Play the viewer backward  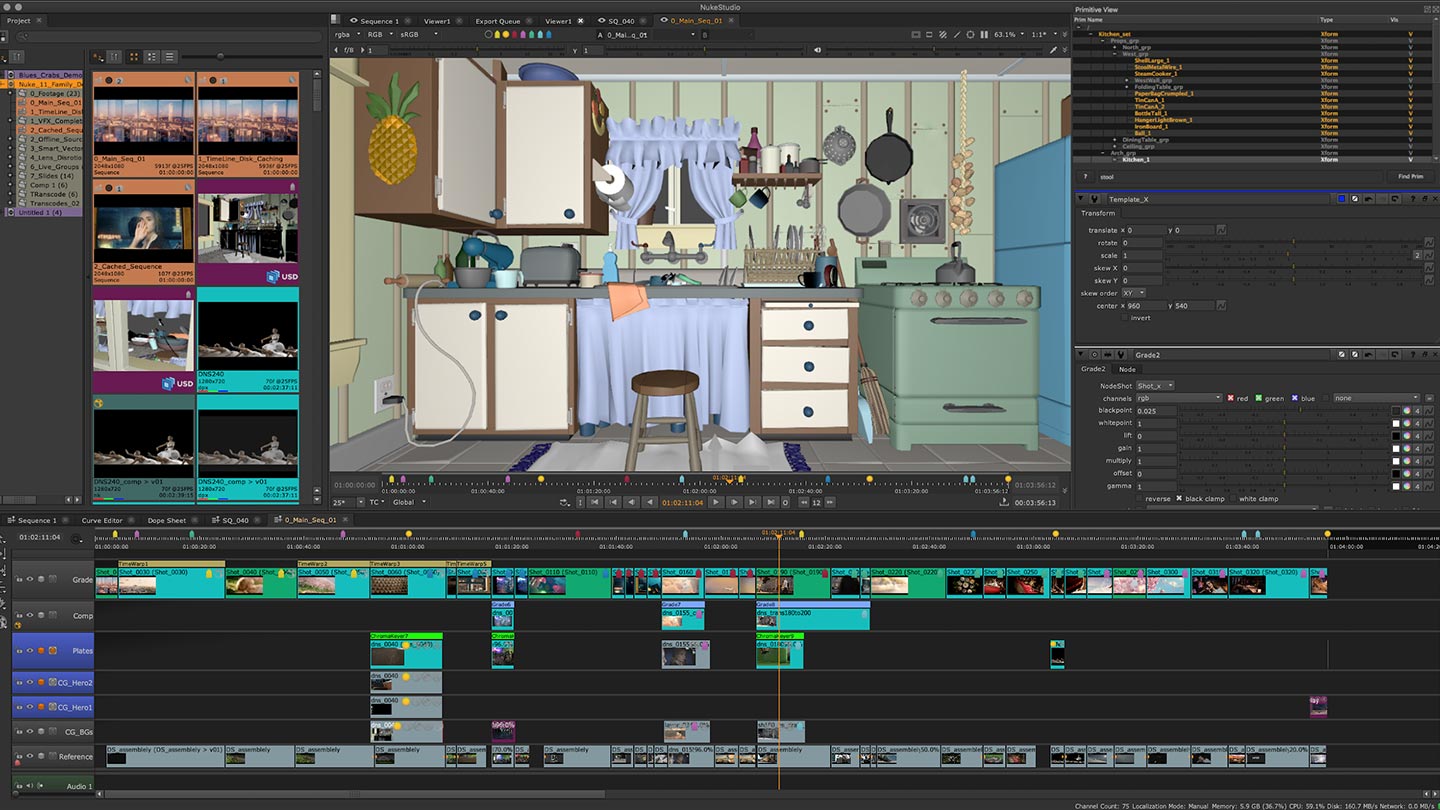click(650, 502)
